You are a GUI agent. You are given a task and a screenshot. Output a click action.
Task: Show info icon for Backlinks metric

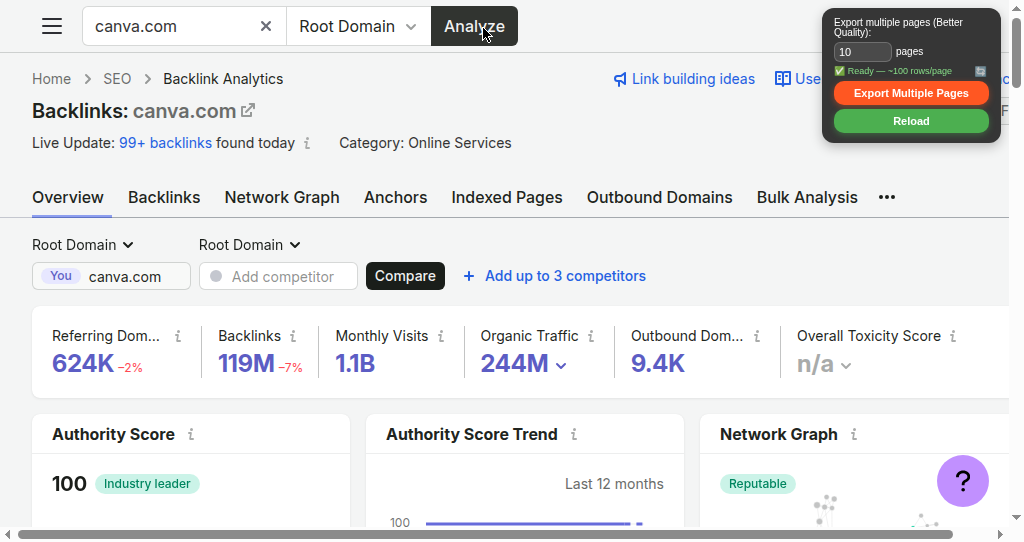[293, 336]
